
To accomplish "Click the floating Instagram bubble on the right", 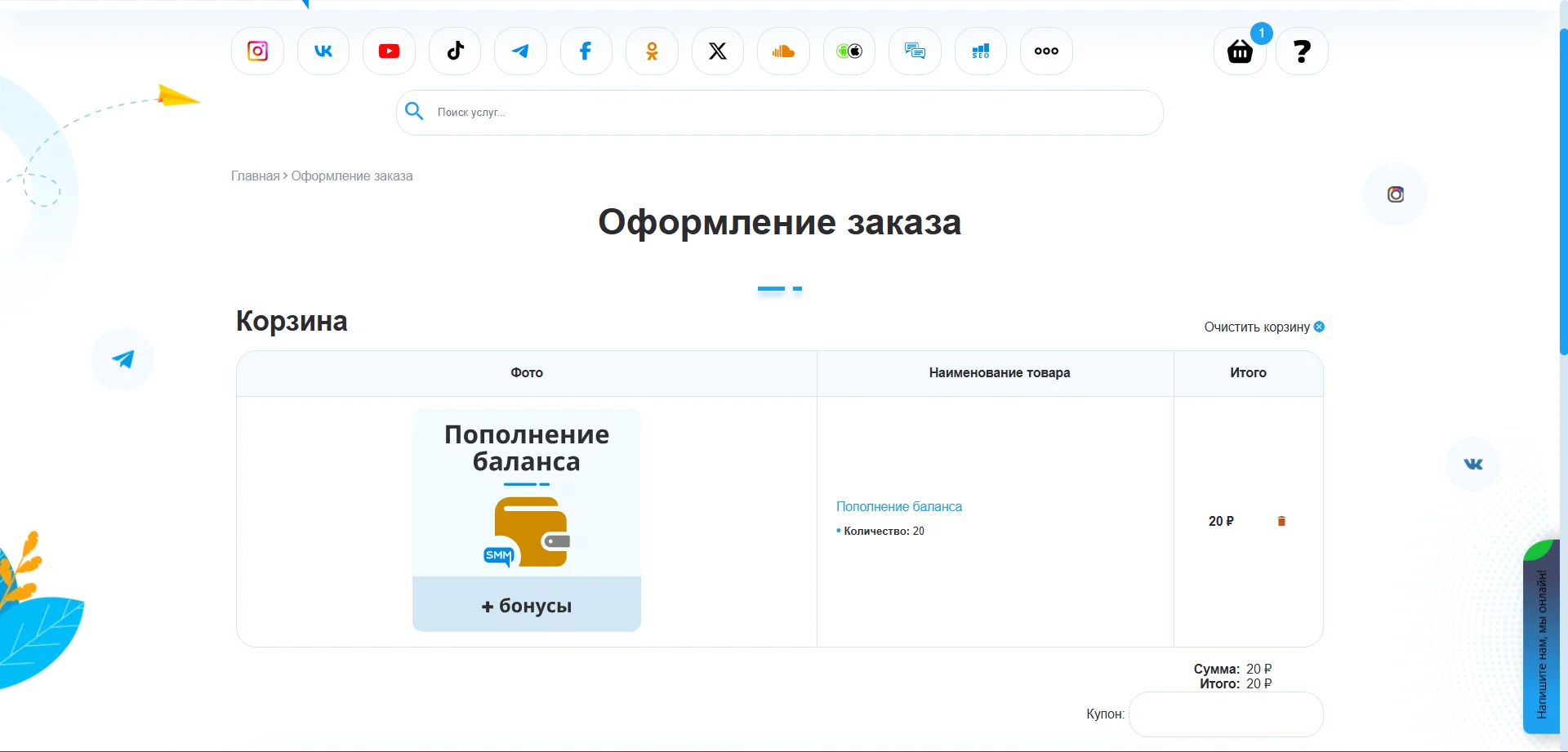I will point(1396,194).
